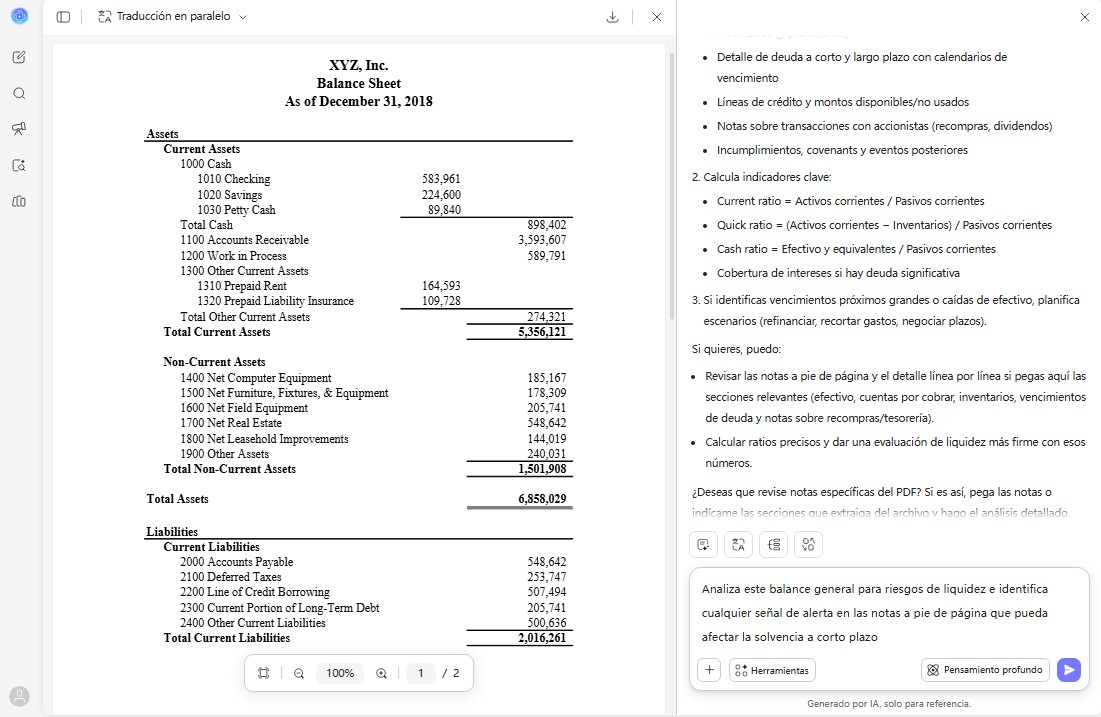Click 'Total Current Assets' value 5,356,121

point(542,331)
